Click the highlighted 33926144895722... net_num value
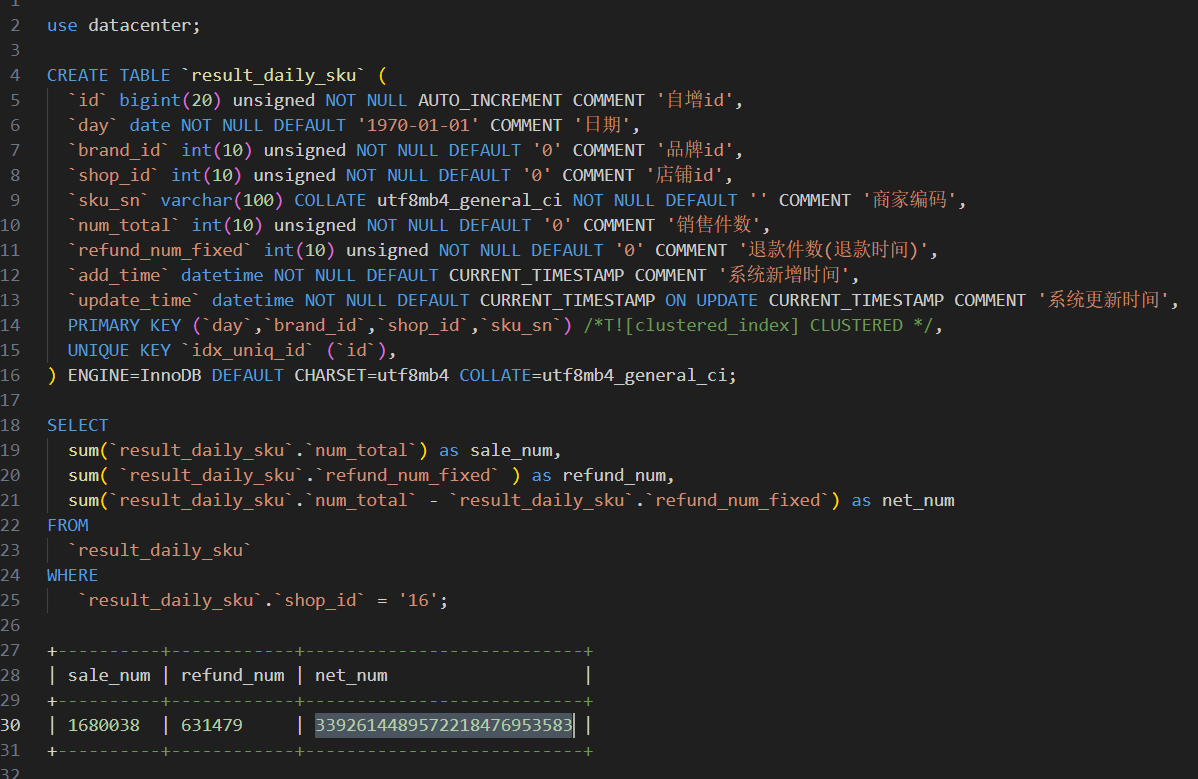Image resolution: width=1198 pixels, height=779 pixels. tap(444, 725)
